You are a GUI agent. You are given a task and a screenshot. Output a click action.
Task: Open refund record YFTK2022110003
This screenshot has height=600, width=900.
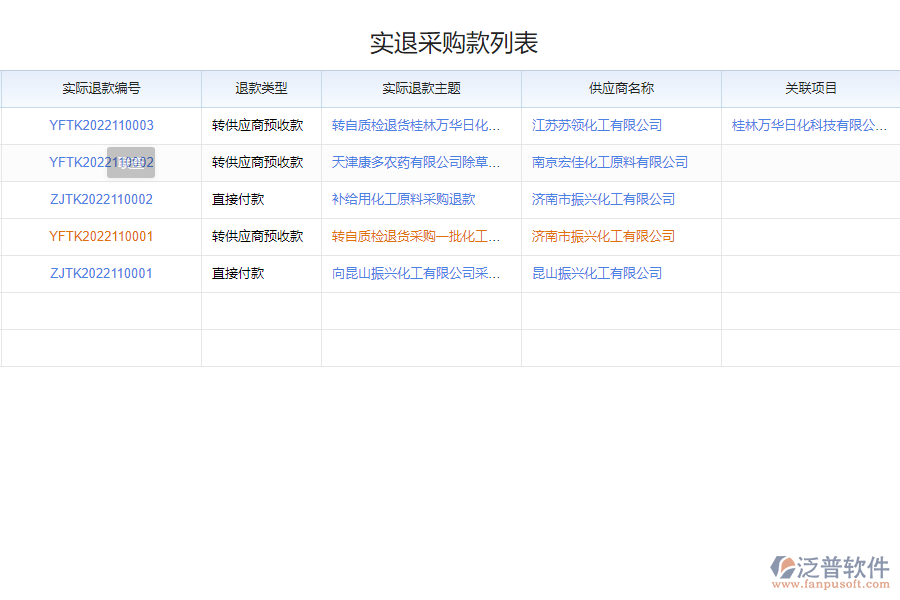(x=103, y=125)
